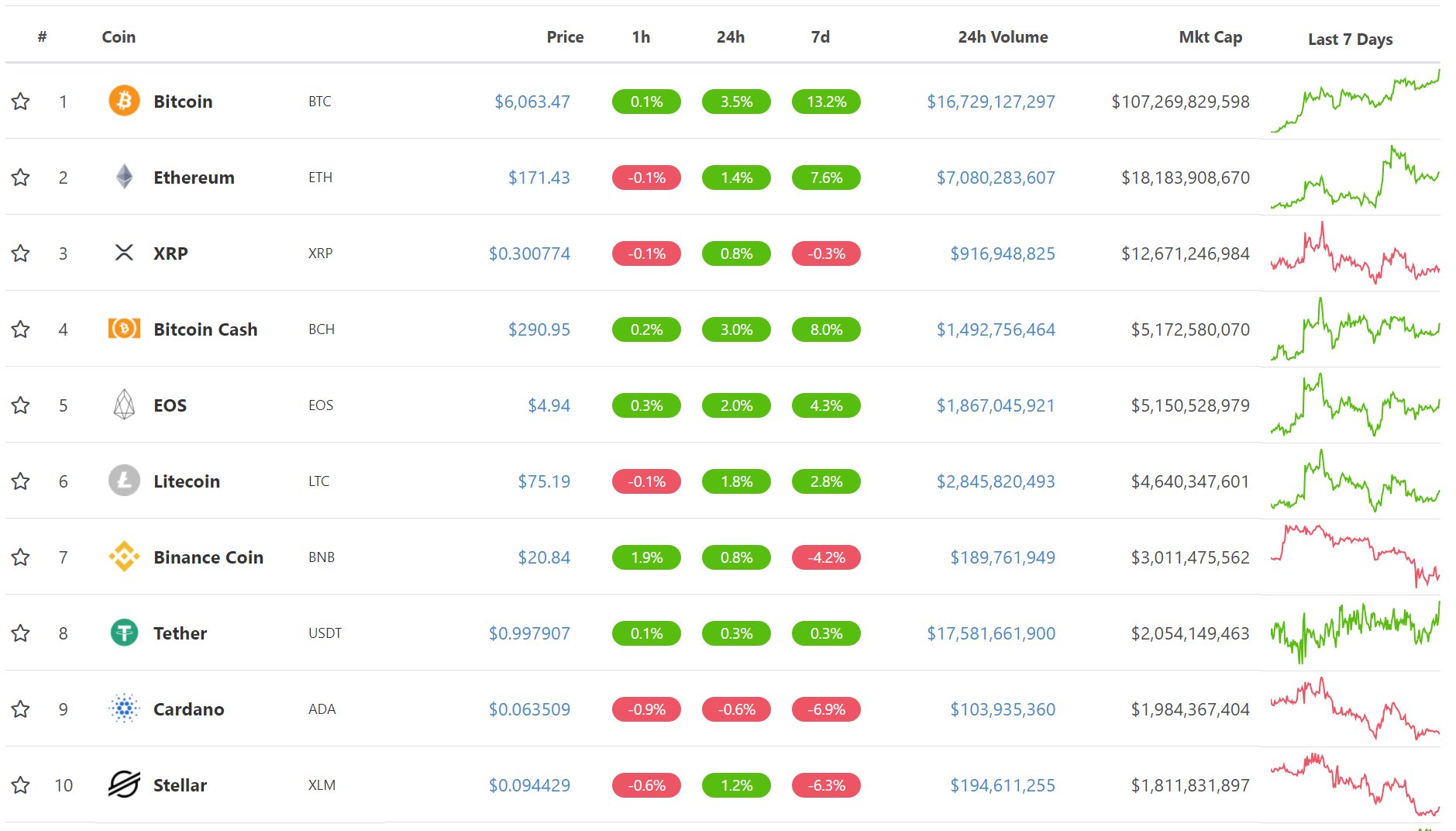Screen dimensions: 1456x831
Task: Open Ethereum's 7-day sparkline chart
Action: click(1355, 177)
